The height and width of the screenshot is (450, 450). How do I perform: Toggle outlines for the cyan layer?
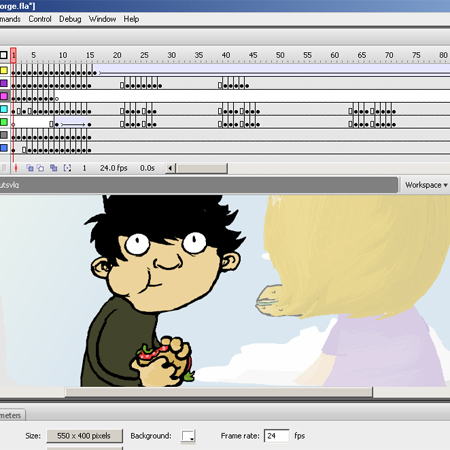pyautogui.click(x=4, y=109)
